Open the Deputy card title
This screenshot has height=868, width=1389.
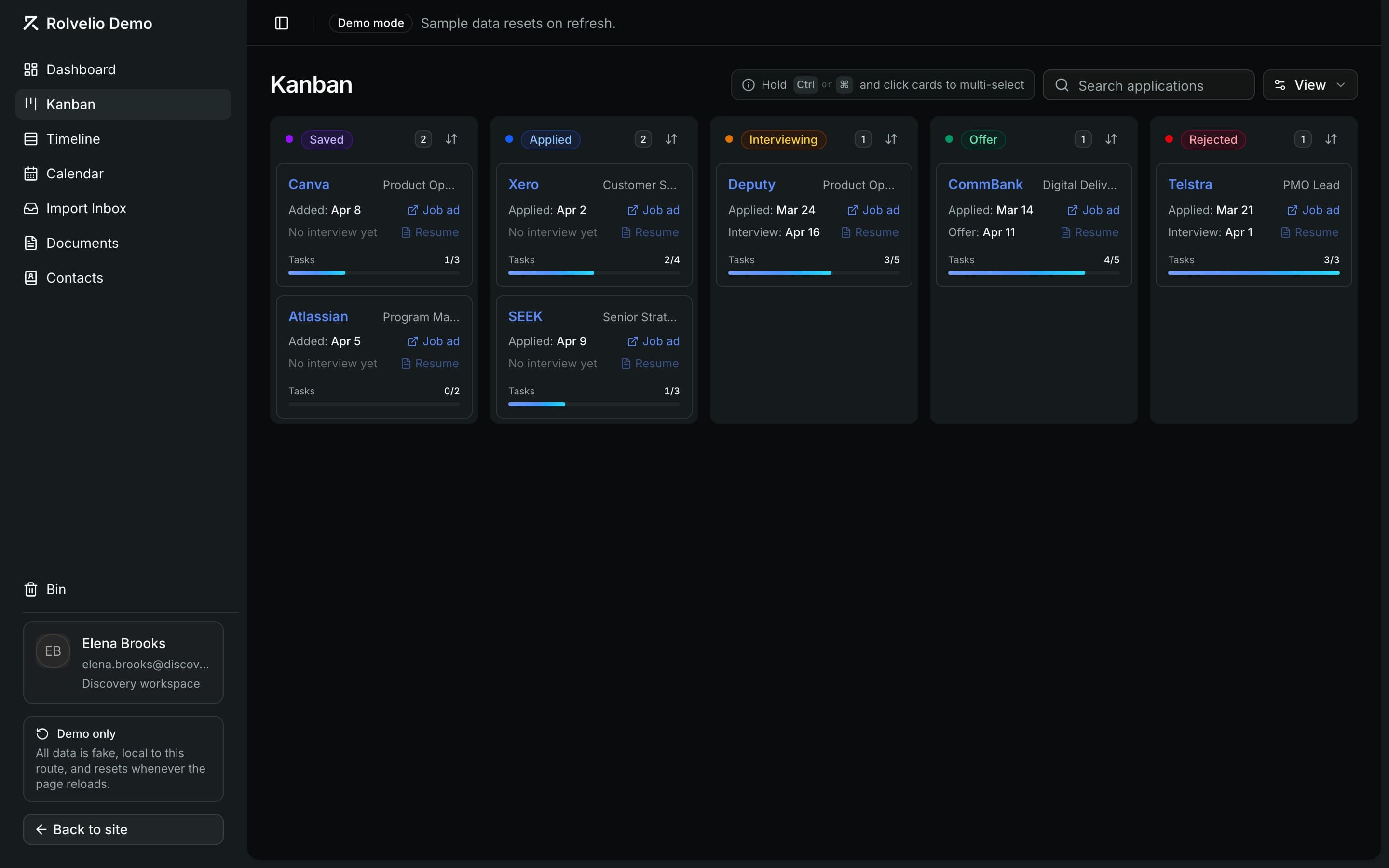(751, 184)
